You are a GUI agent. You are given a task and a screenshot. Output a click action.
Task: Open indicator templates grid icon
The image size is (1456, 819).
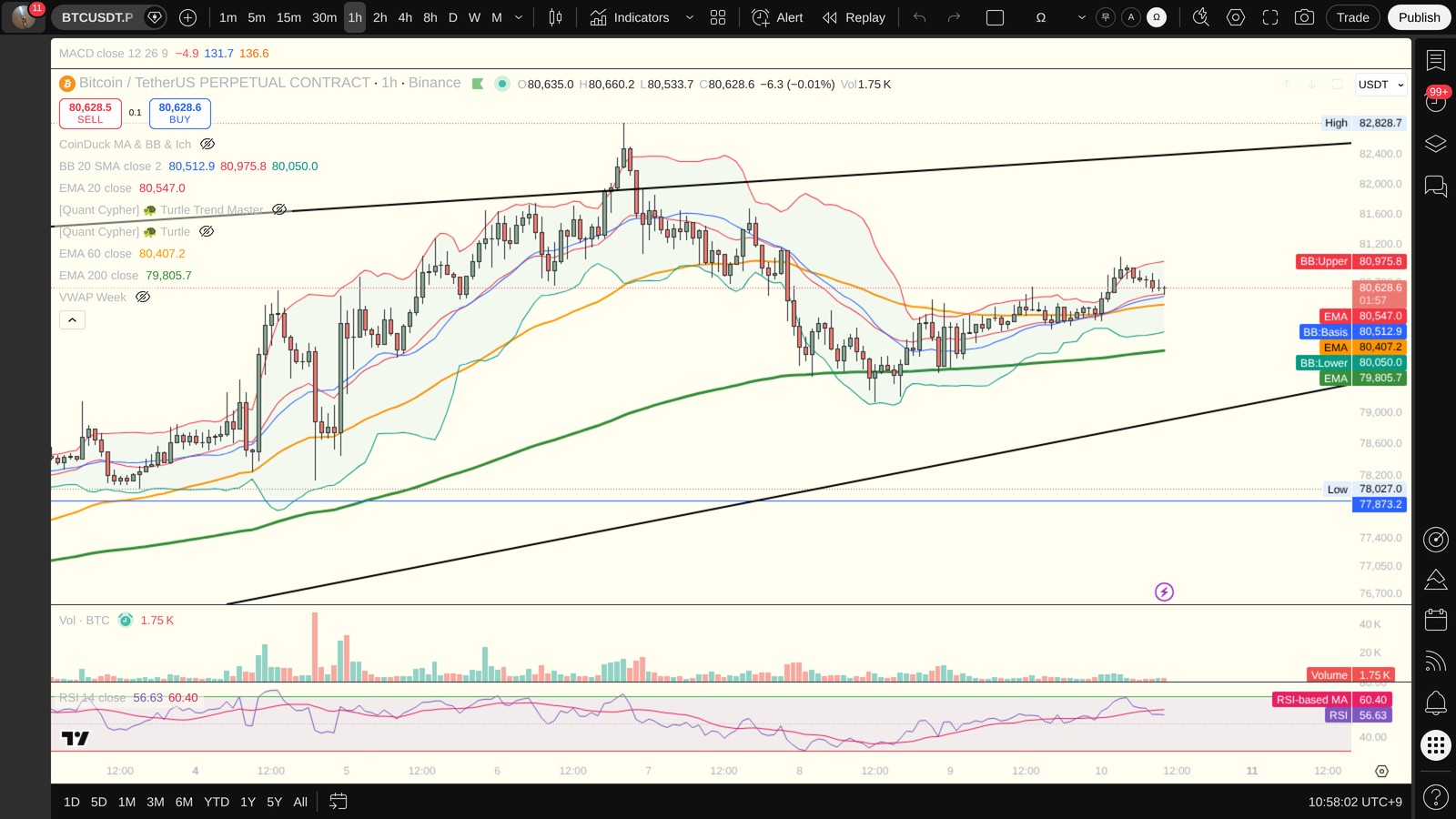(718, 17)
